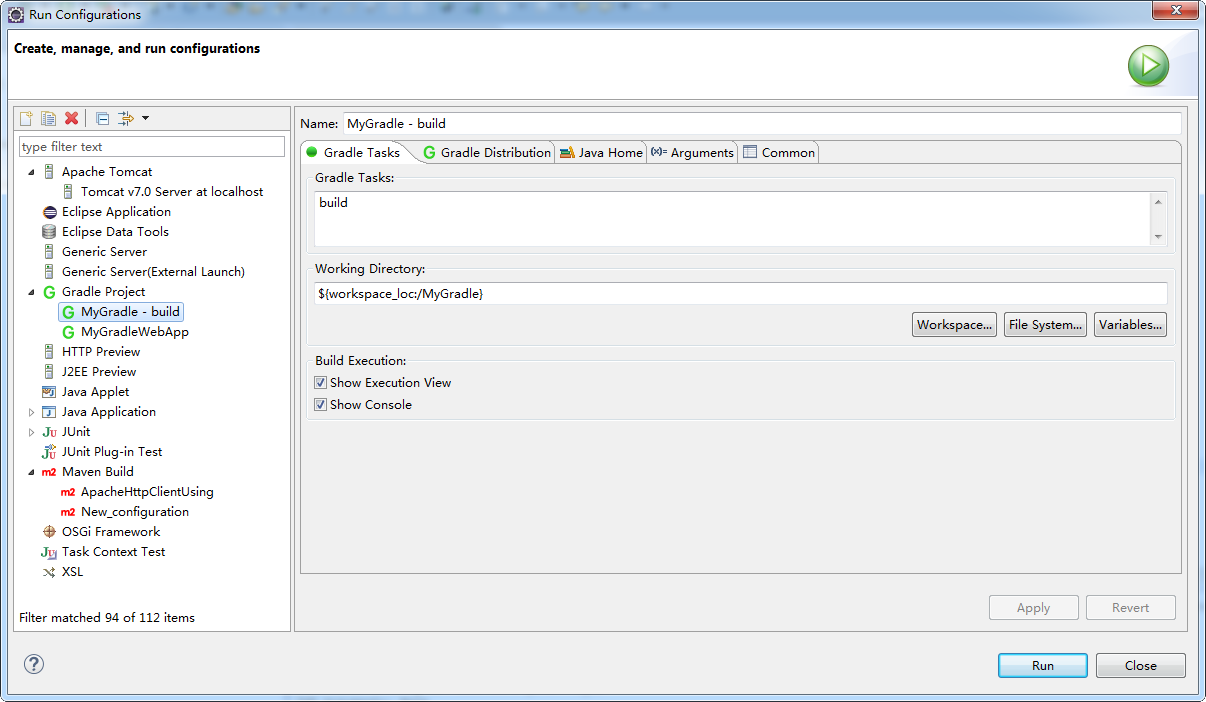The image size is (1206, 702).
Task: Click the Gradle Tasks scrollbar down arrow
Action: pyautogui.click(x=1158, y=237)
